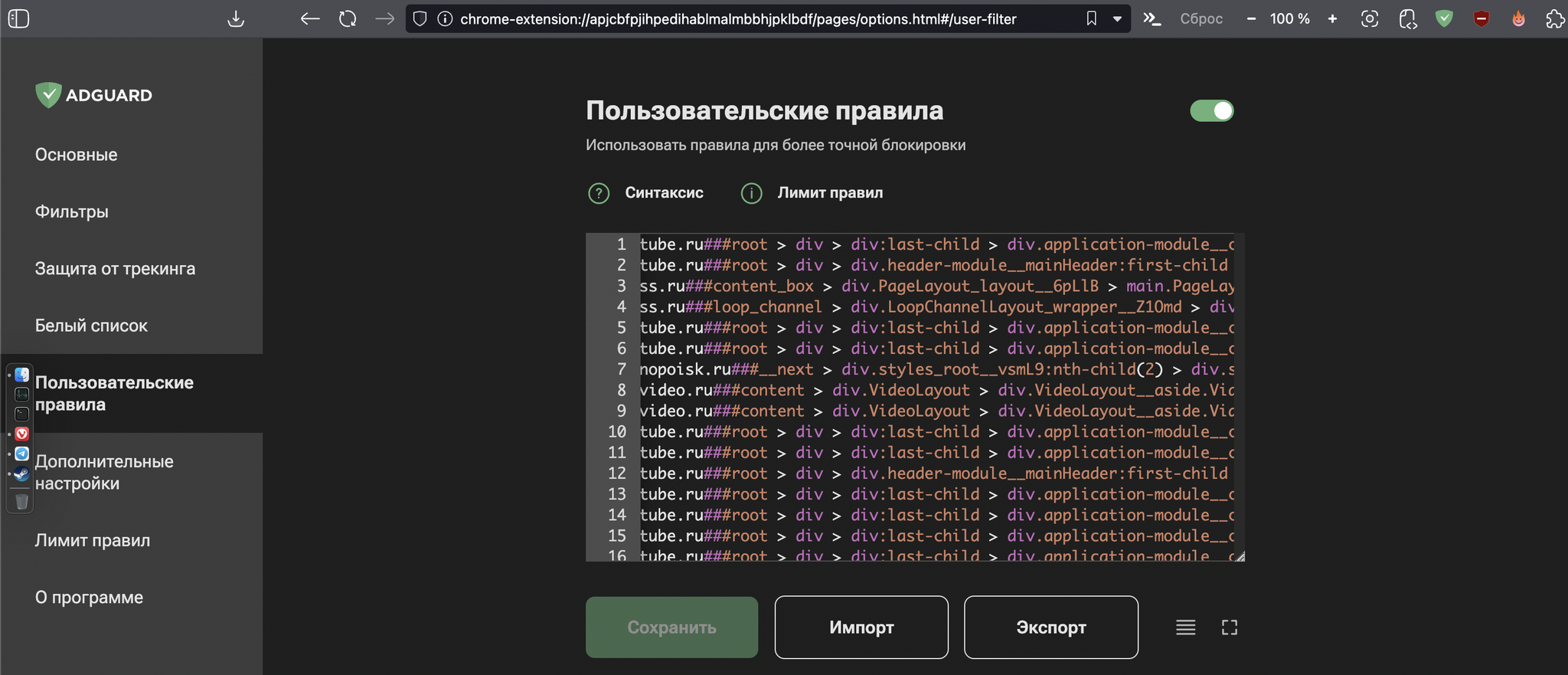Open the Белый список page
Image resolution: width=1568 pixels, height=675 pixels.
pyautogui.click(x=91, y=326)
